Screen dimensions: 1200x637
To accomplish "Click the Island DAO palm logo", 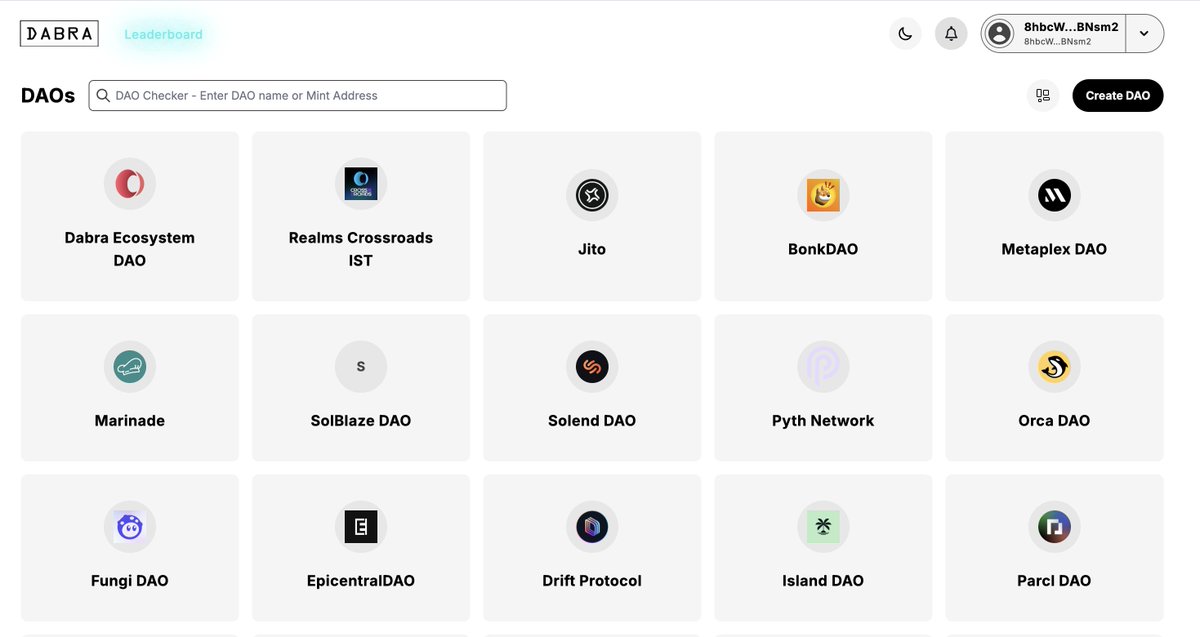I will [x=823, y=527].
